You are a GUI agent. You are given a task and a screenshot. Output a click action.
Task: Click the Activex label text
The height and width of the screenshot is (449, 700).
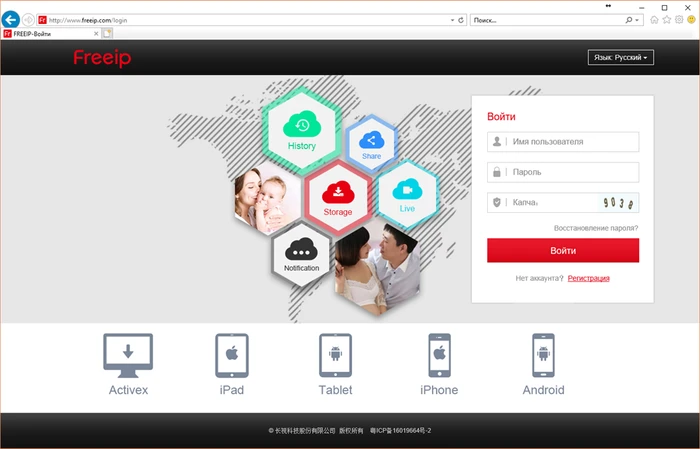(128, 390)
